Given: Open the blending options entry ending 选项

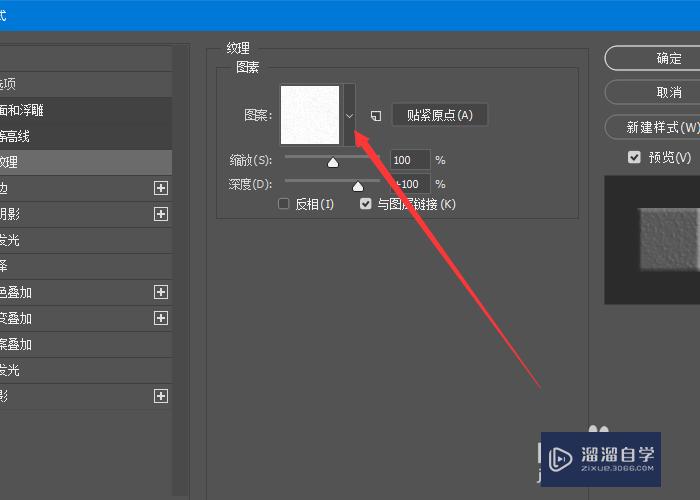Looking at the screenshot, I should pos(86,84).
